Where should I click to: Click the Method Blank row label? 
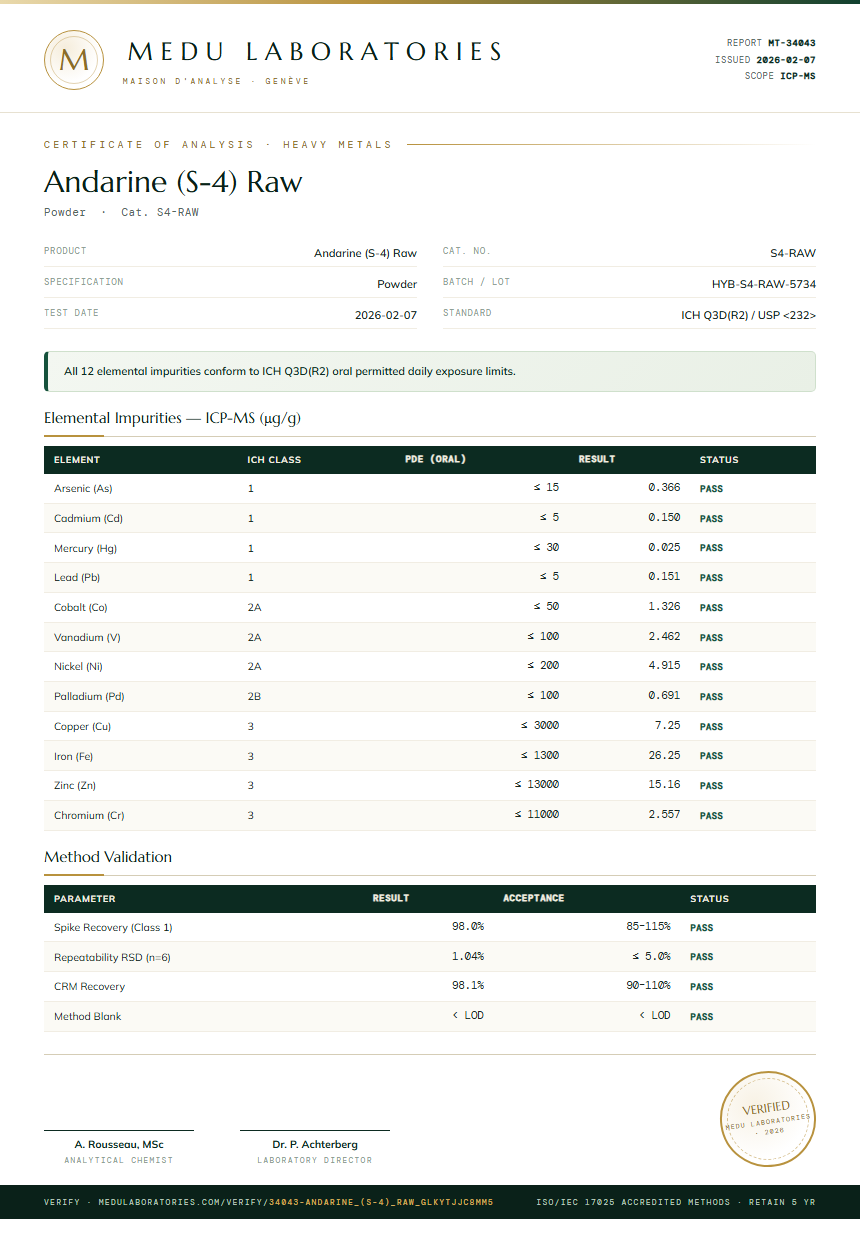[88, 1017]
